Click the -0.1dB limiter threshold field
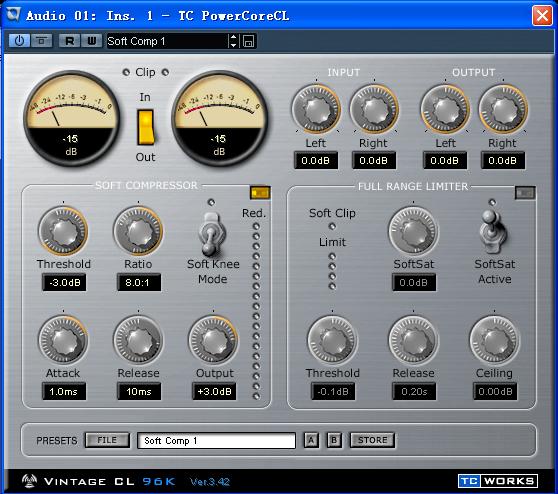Viewport: 558px width, 494px height. coord(333,391)
